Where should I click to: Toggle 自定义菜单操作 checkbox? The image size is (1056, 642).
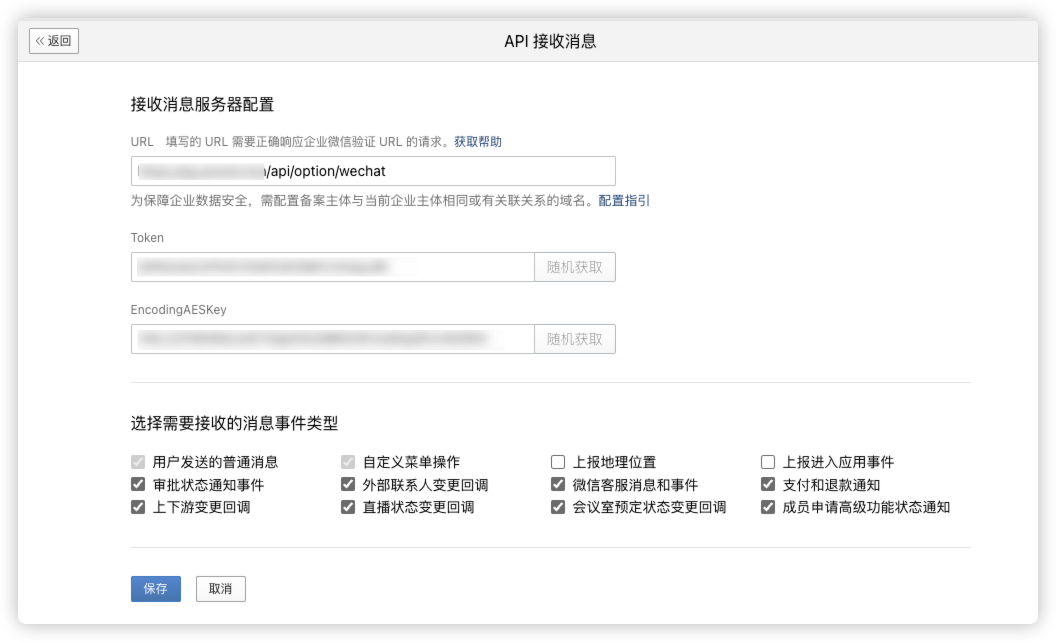348,462
